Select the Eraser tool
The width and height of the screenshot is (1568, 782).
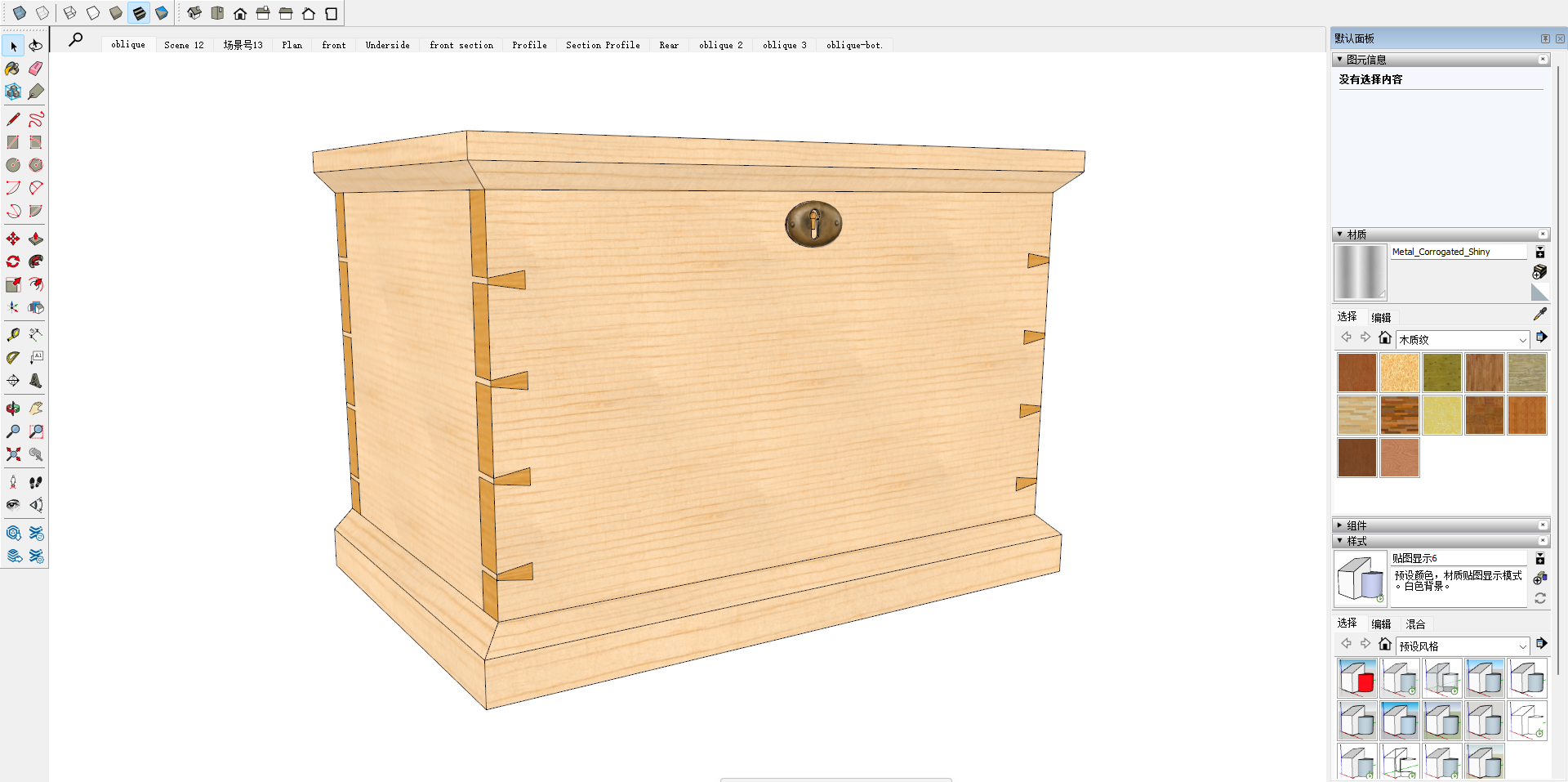(36, 69)
